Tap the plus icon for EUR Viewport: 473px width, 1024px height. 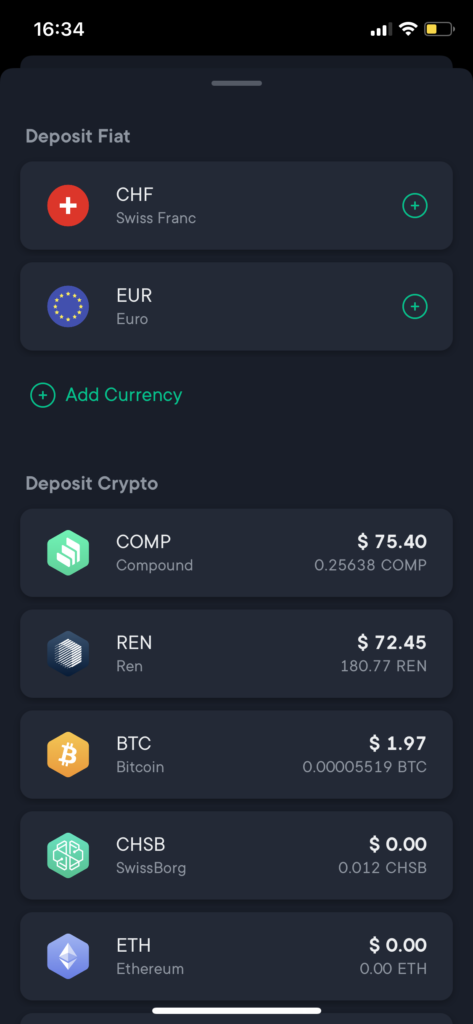[x=414, y=306]
